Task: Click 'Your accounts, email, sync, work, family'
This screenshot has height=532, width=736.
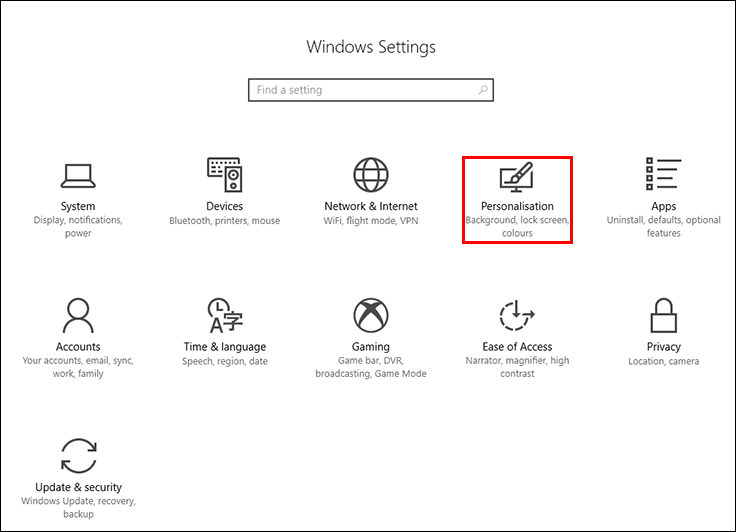Action: point(78,367)
